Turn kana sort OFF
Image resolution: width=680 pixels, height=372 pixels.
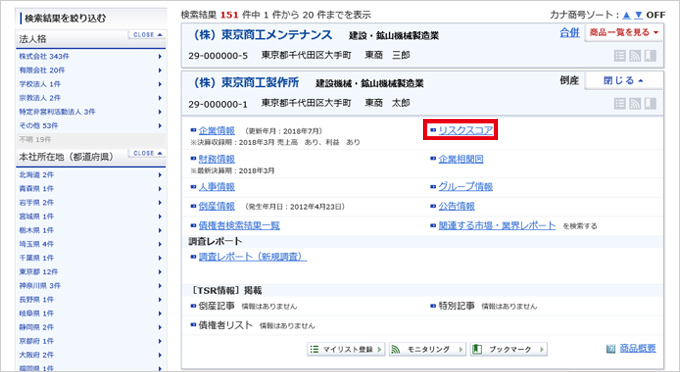pos(655,15)
